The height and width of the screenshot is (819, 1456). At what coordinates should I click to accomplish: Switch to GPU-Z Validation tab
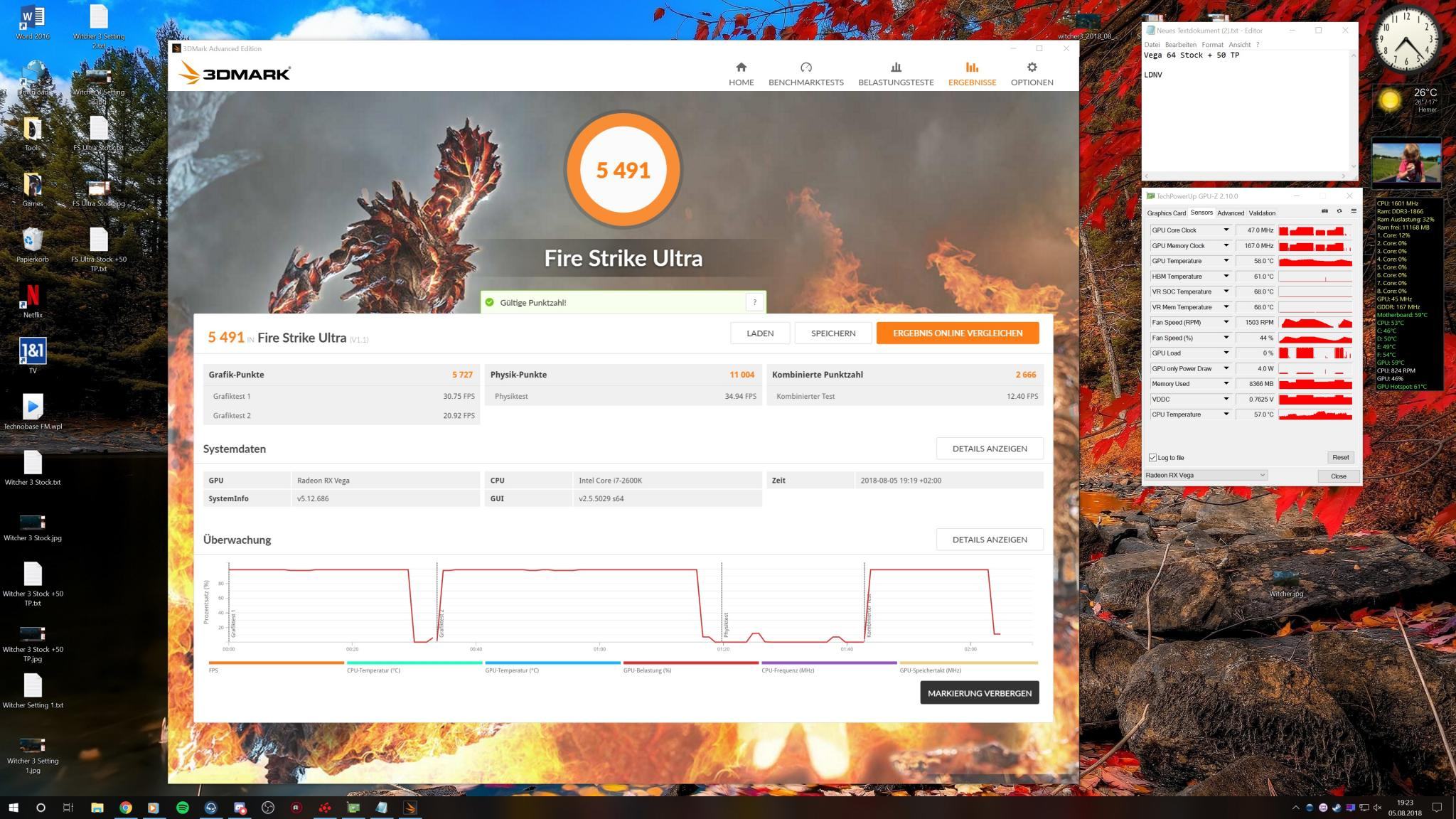[1262, 213]
